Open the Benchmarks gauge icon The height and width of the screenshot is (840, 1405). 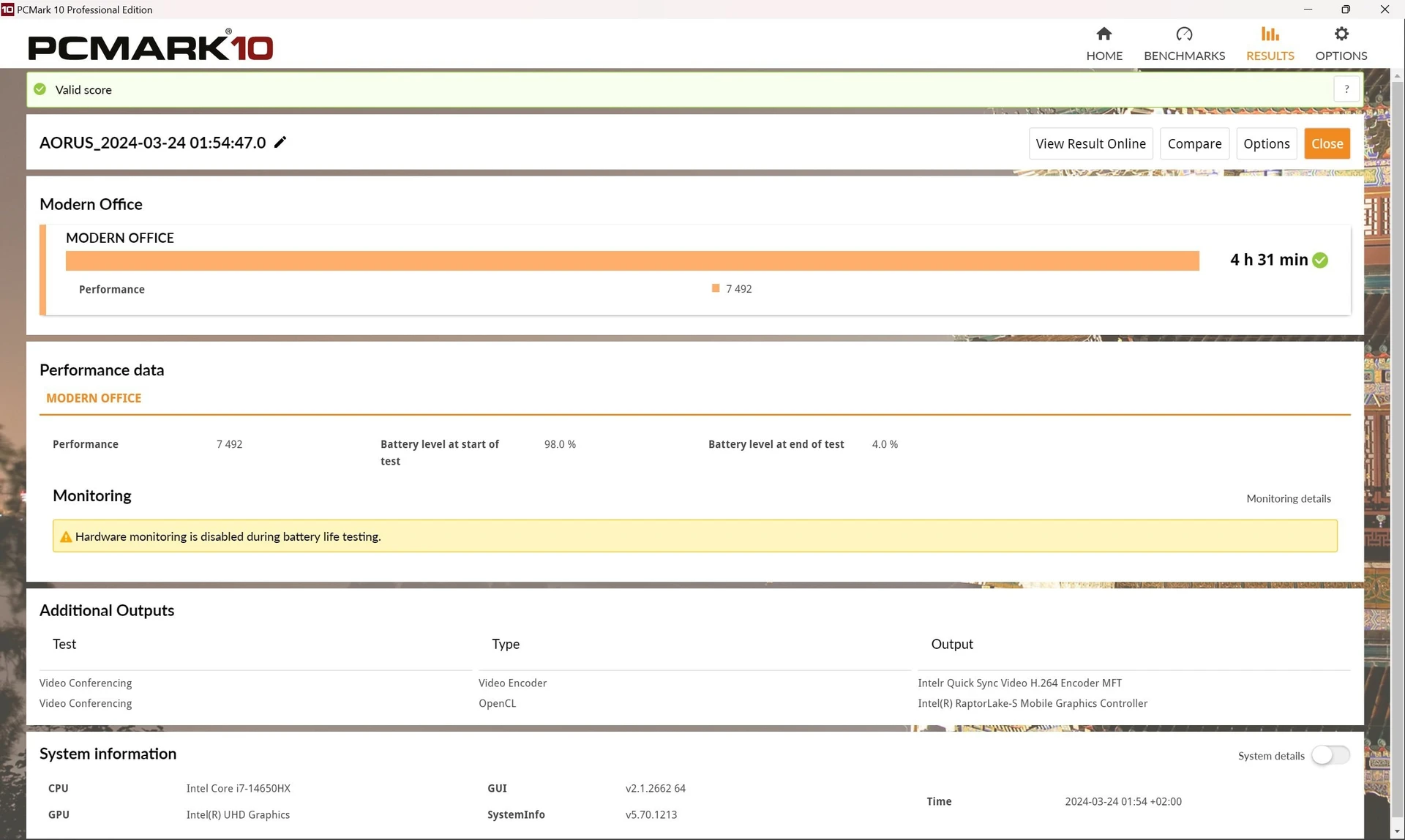pyautogui.click(x=1184, y=34)
